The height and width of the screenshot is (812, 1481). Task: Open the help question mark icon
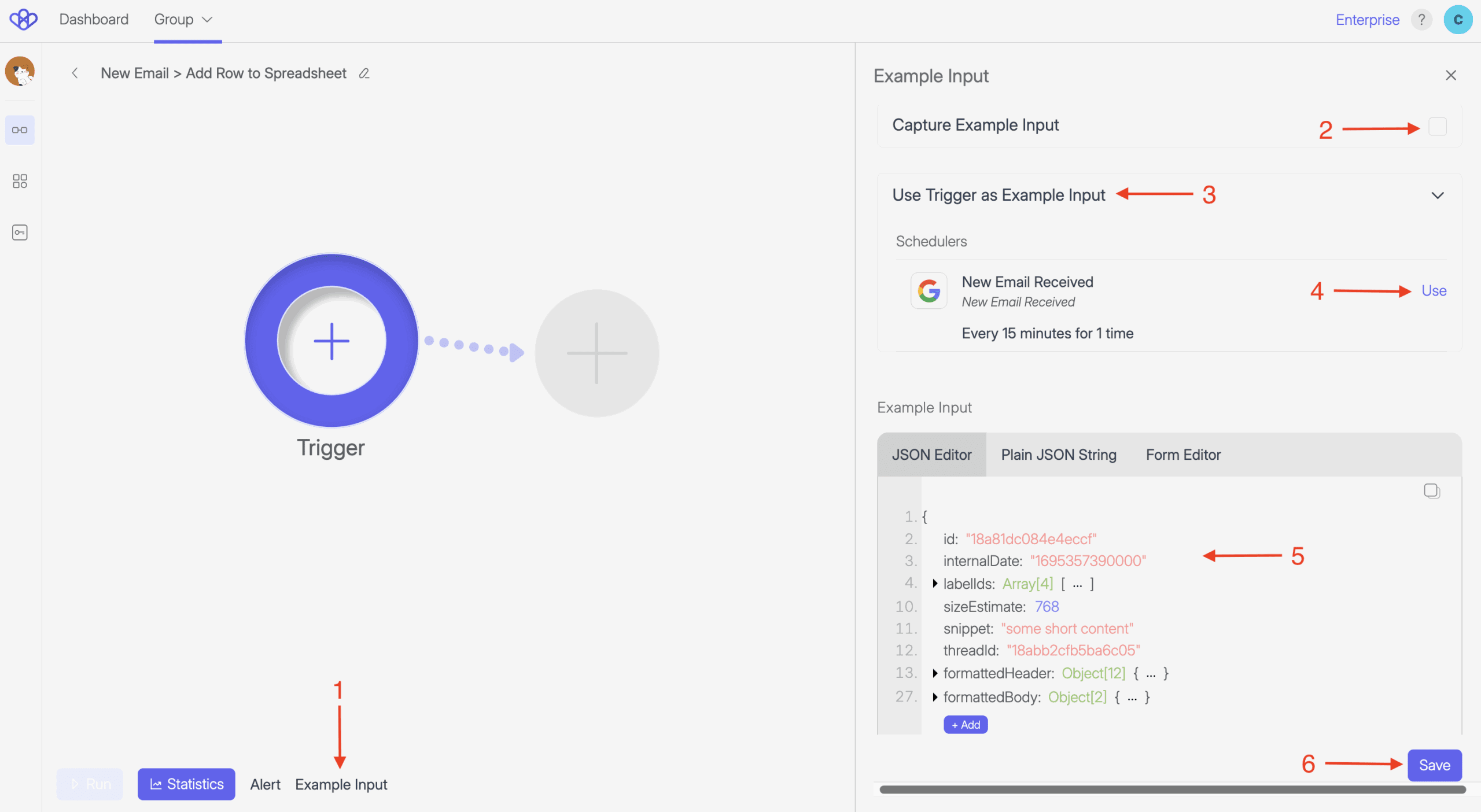point(1421,20)
